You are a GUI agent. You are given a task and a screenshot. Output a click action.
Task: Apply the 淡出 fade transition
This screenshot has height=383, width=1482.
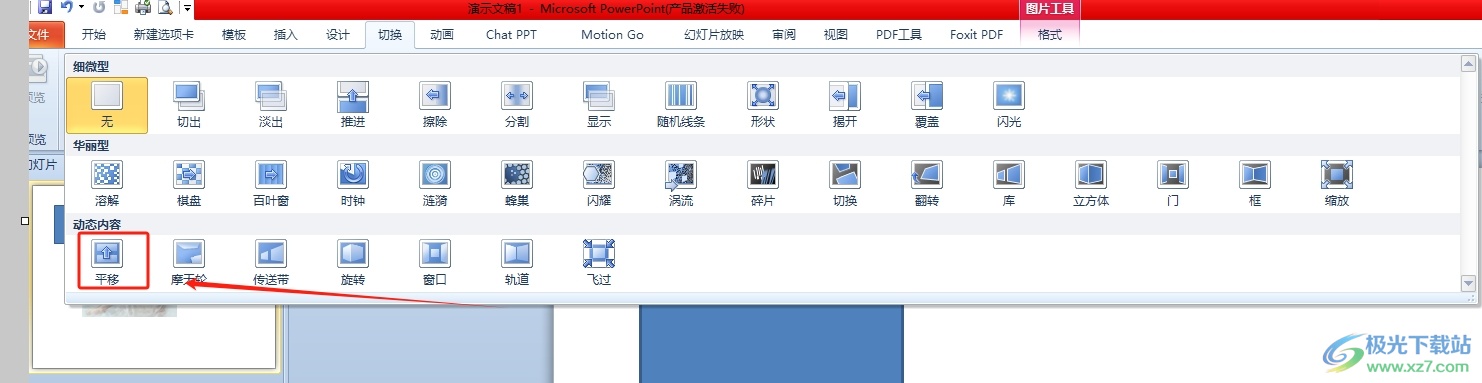pos(271,105)
